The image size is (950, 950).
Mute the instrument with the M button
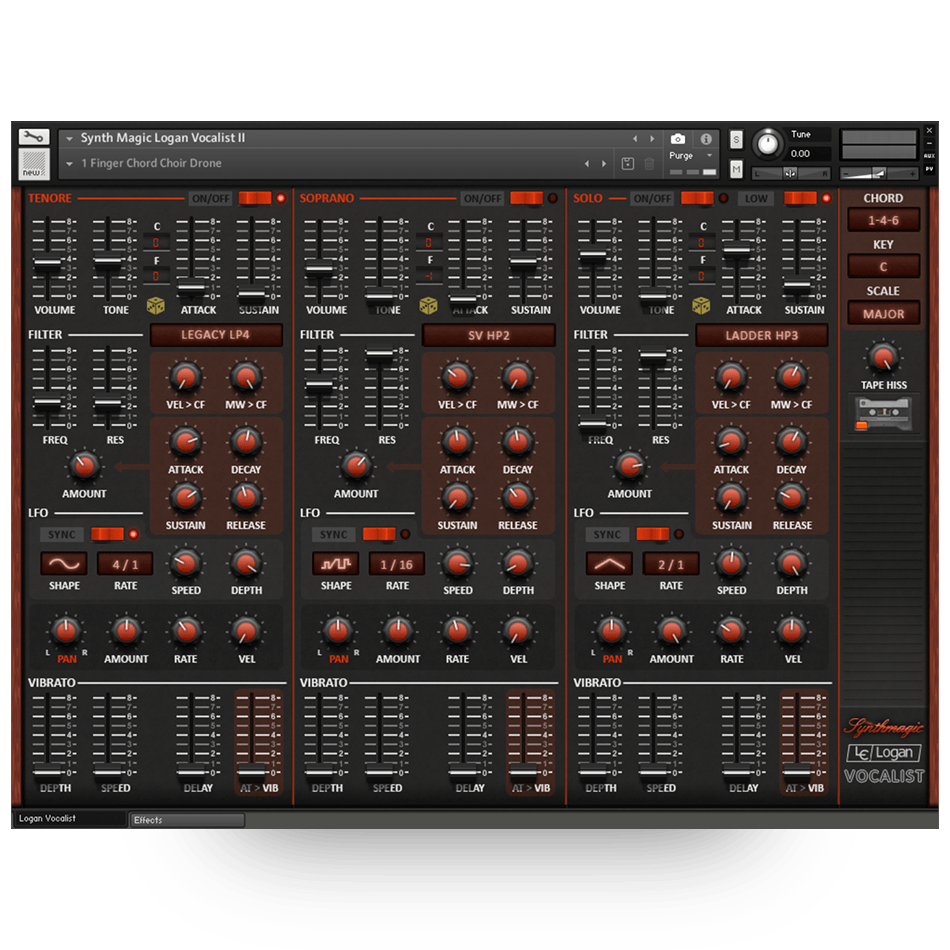pos(736,169)
